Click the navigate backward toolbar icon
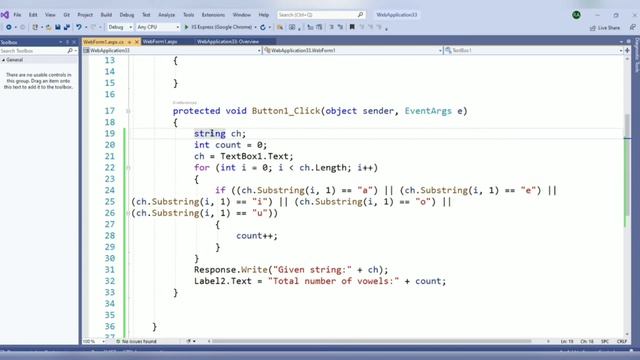Viewport: 640px width, 360px height. tap(8, 27)
